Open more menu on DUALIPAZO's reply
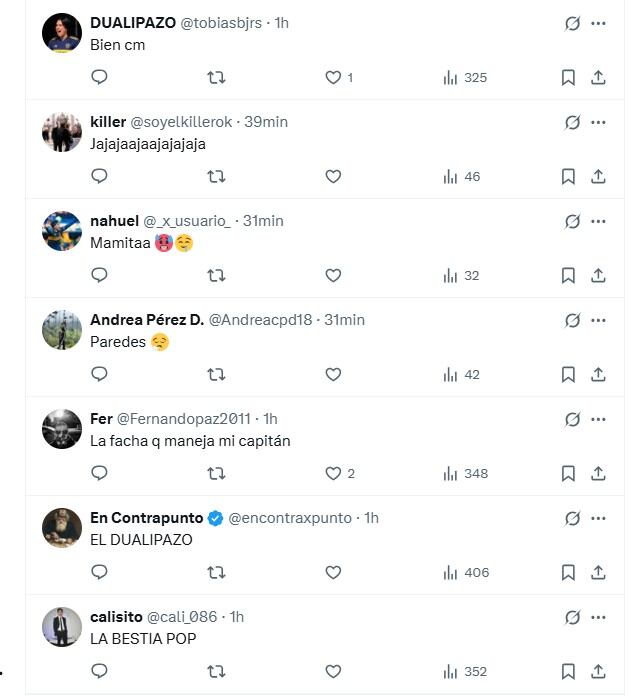This screenshot has width=643, height=696. click(x=598, y=23)
